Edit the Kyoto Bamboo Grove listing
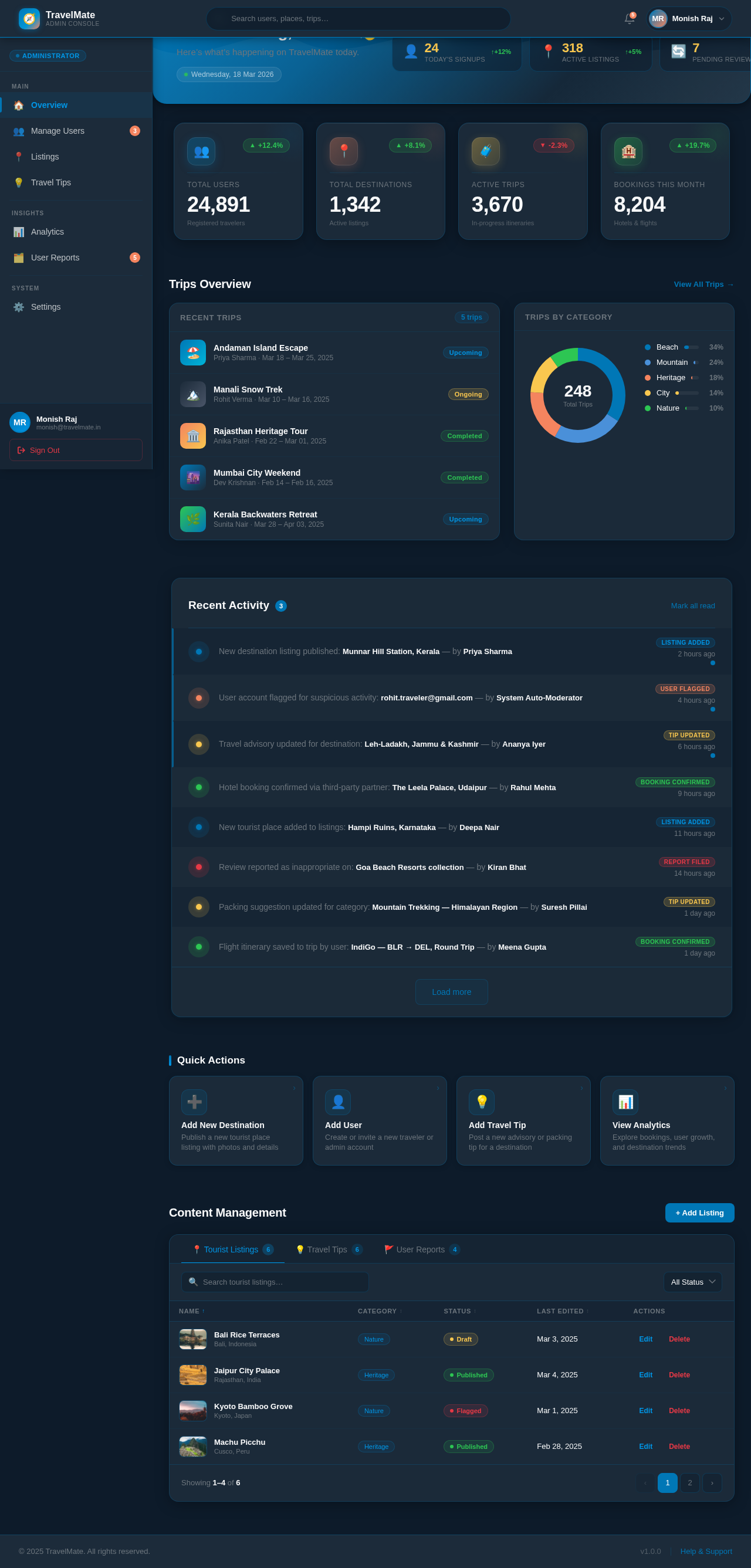This screenshot has height=1568, width=751. pyautogui.click(x=646, y=1411)
